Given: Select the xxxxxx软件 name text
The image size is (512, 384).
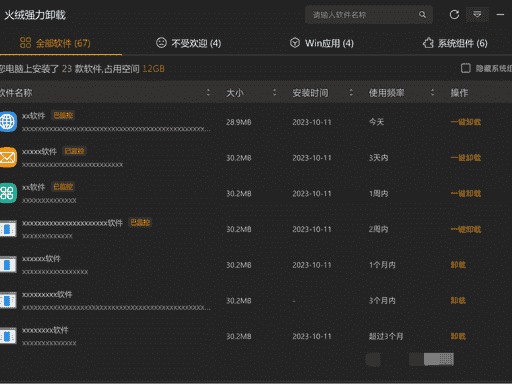Looking at the screenshot, I should (x=41, y=259).
